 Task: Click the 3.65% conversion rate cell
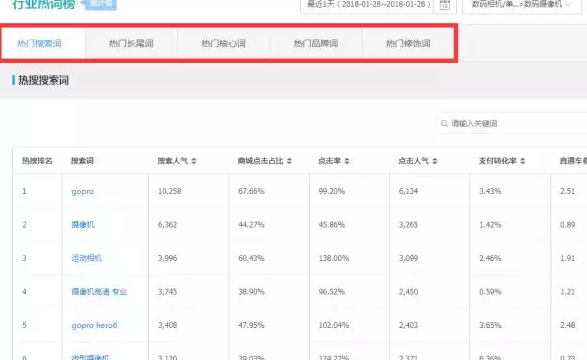[x=490, y=325]
